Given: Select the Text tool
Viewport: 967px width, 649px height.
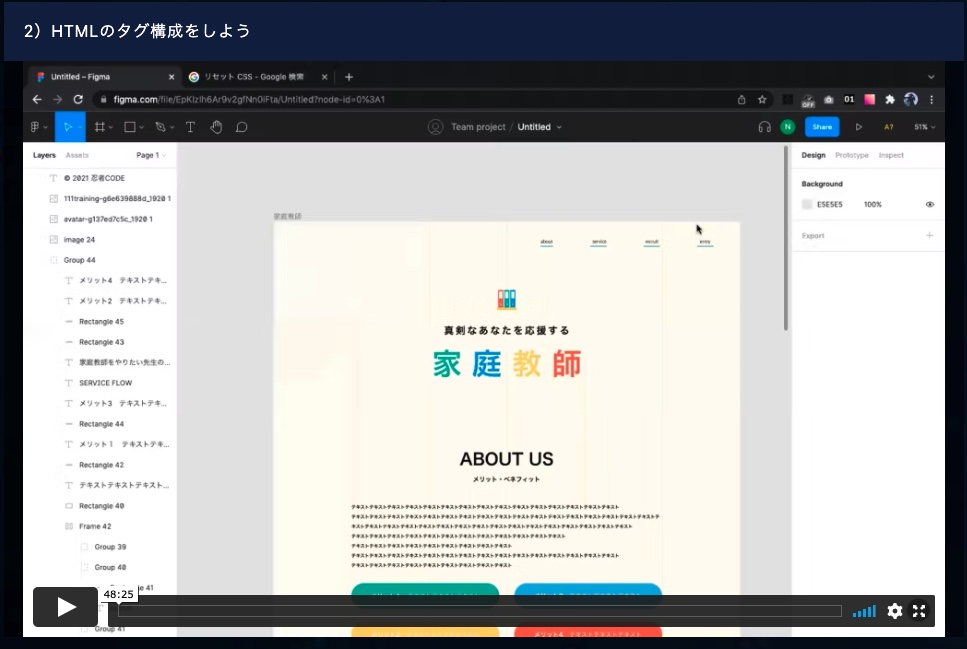Looking at the screenshot, I should pyautogui.click(x=190, y=127).
